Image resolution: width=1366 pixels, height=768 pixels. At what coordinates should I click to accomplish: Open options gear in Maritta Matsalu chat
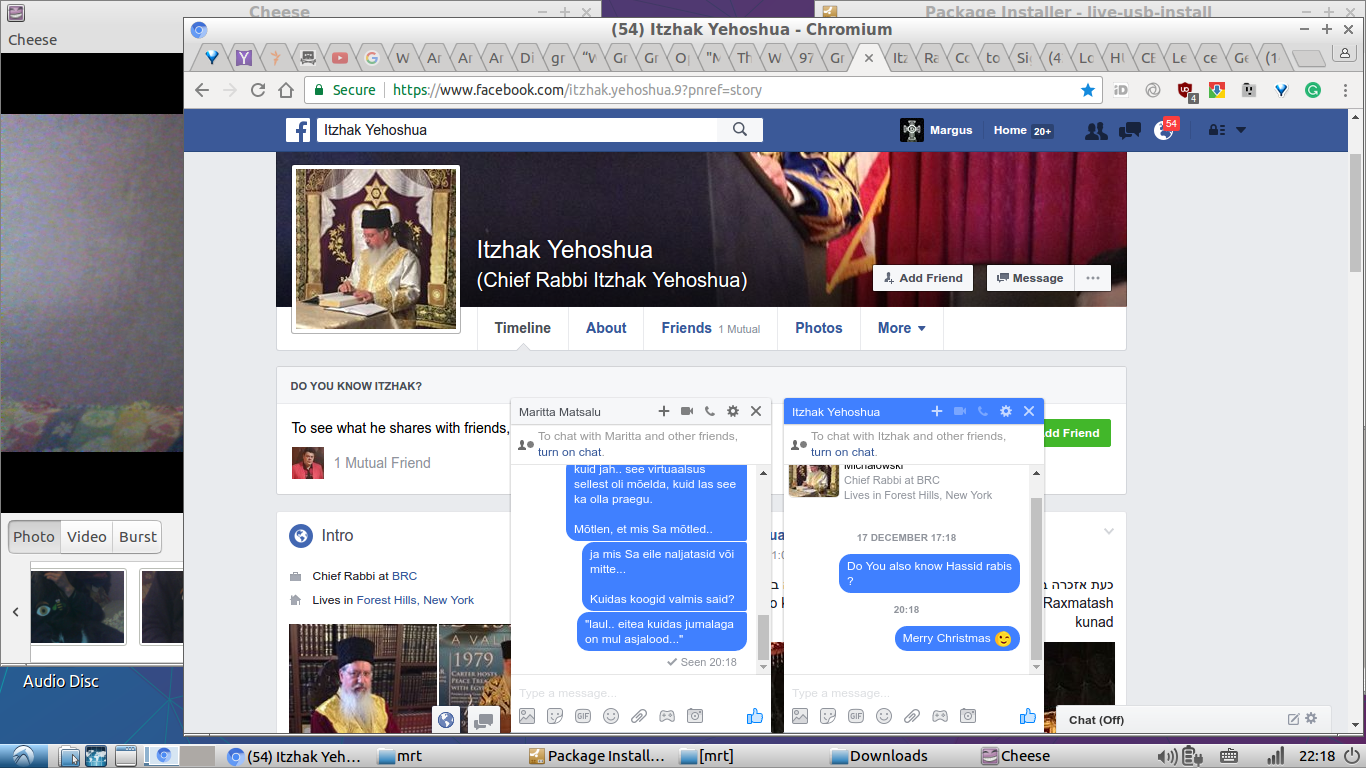[x=733, y=411]
